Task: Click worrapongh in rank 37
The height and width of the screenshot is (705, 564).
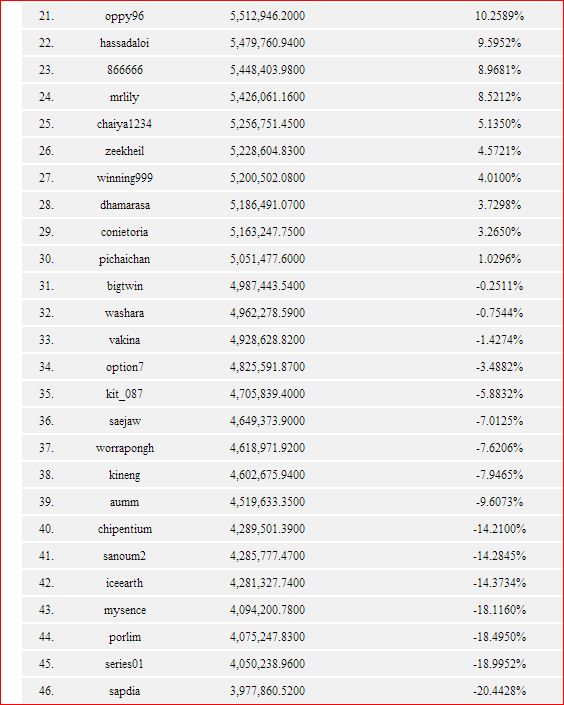Action: [125, 448]
